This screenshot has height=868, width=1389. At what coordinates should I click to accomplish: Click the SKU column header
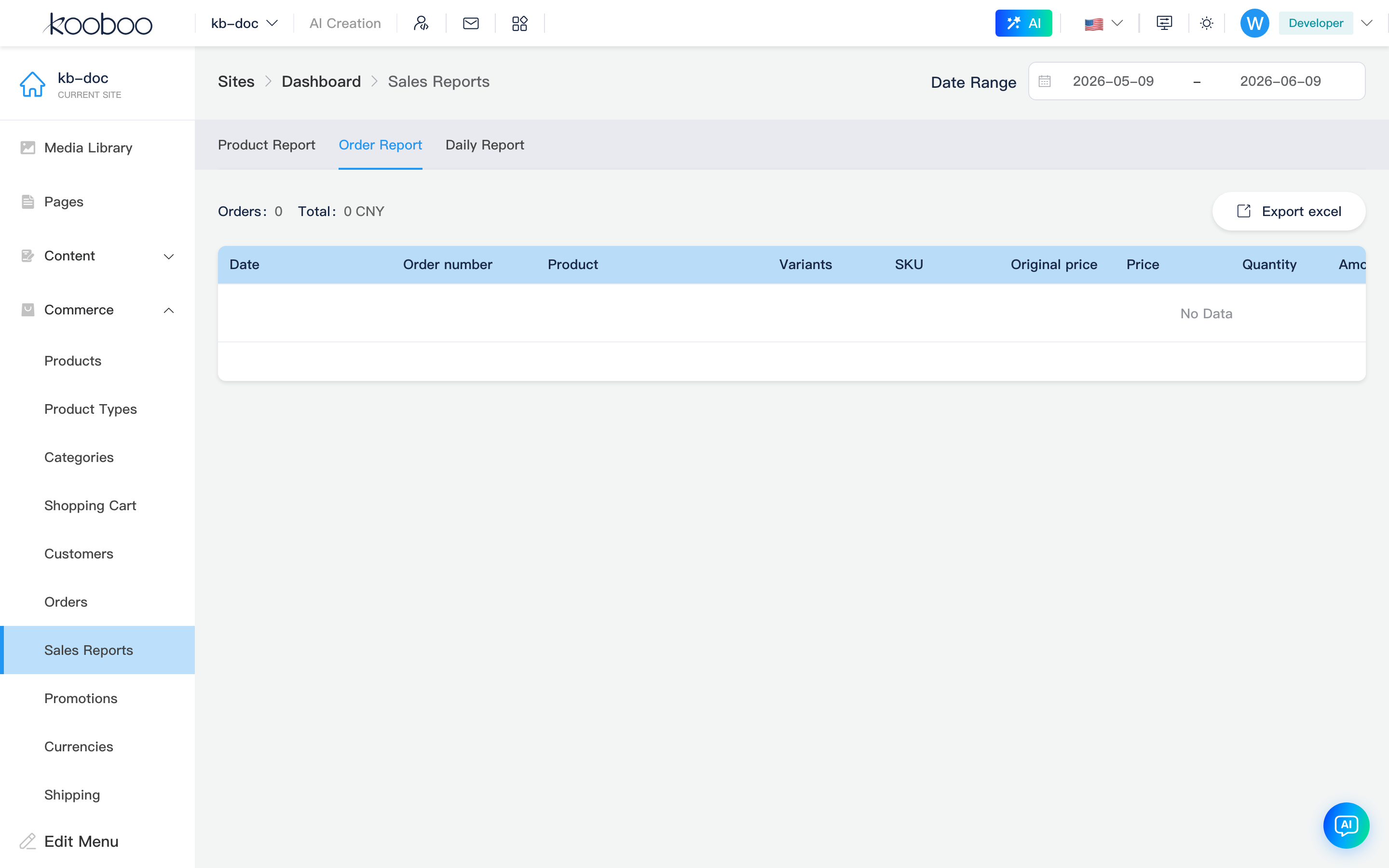click(x=909, y=265)
